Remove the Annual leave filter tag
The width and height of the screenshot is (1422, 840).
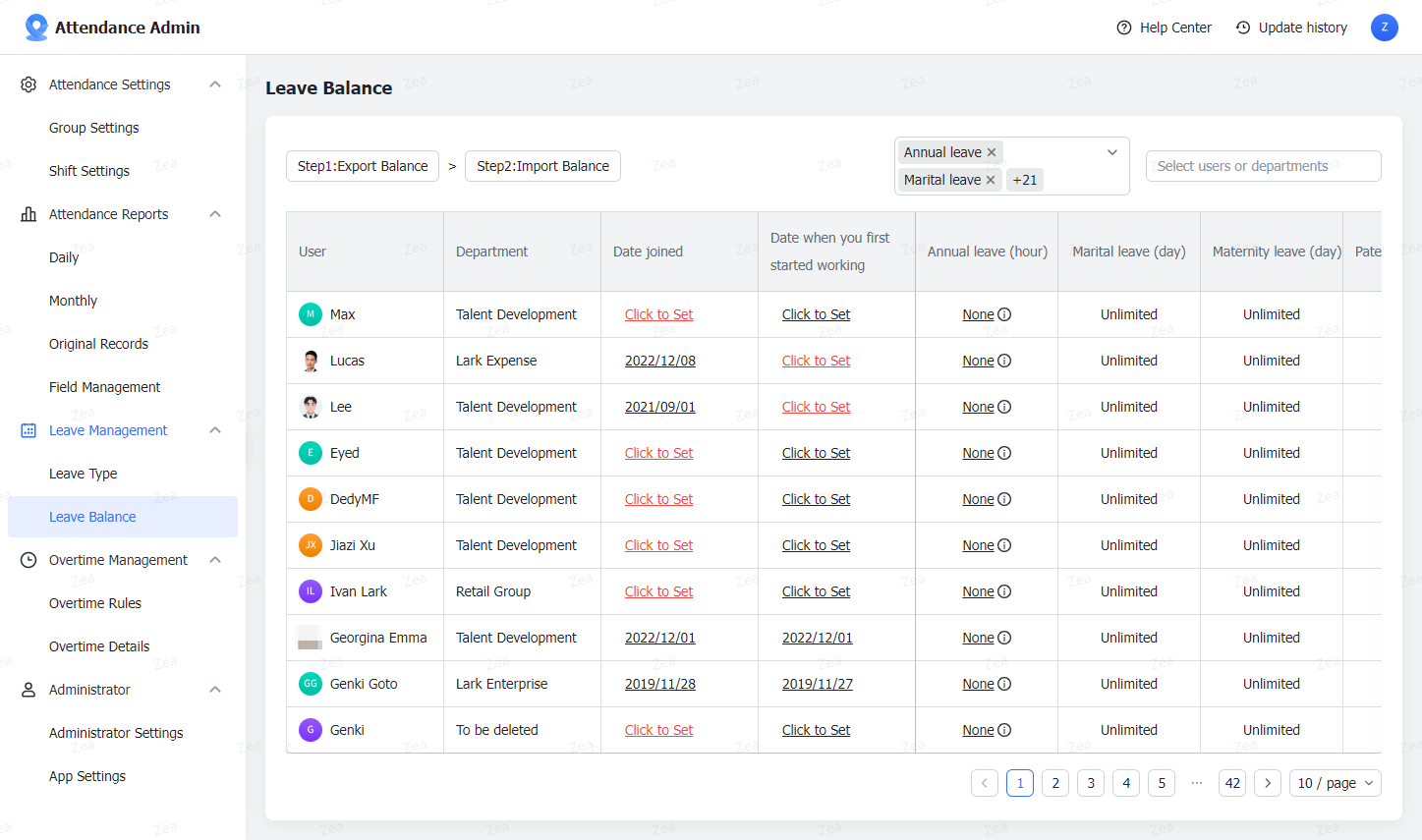993,152
